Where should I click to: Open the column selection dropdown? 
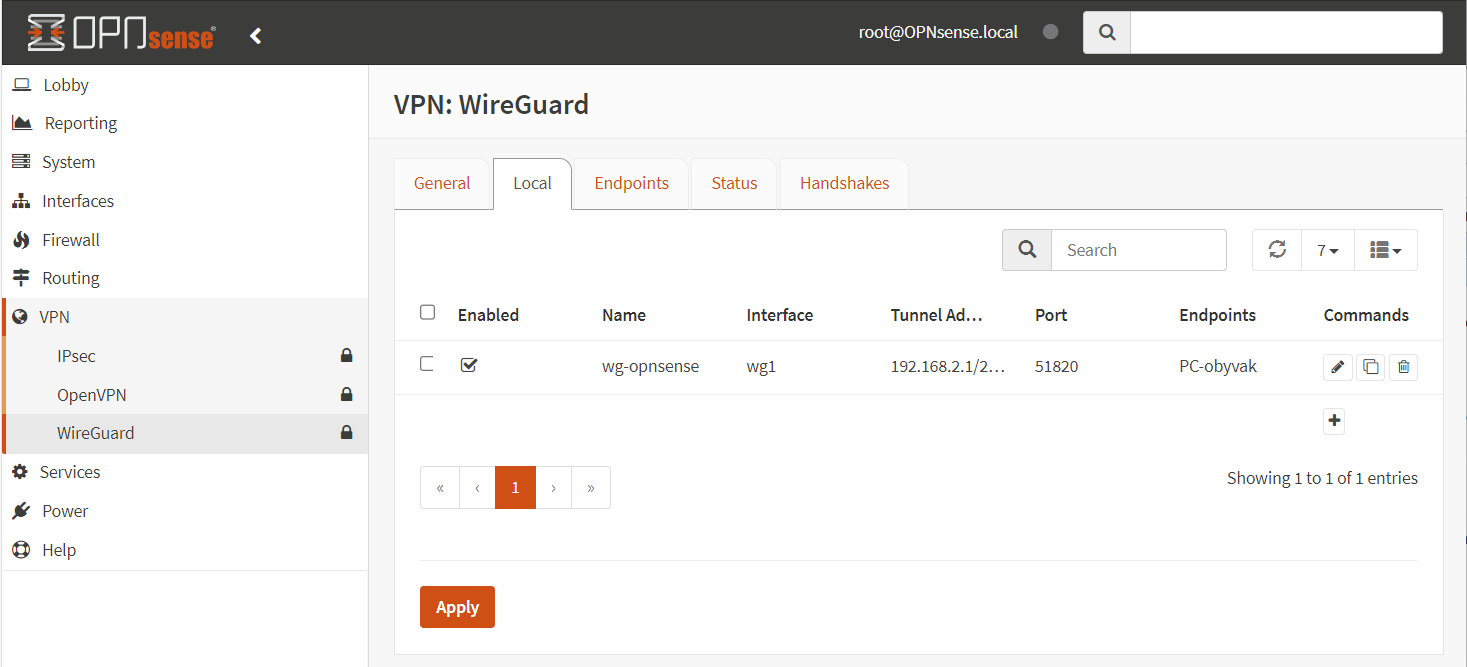1385,250
